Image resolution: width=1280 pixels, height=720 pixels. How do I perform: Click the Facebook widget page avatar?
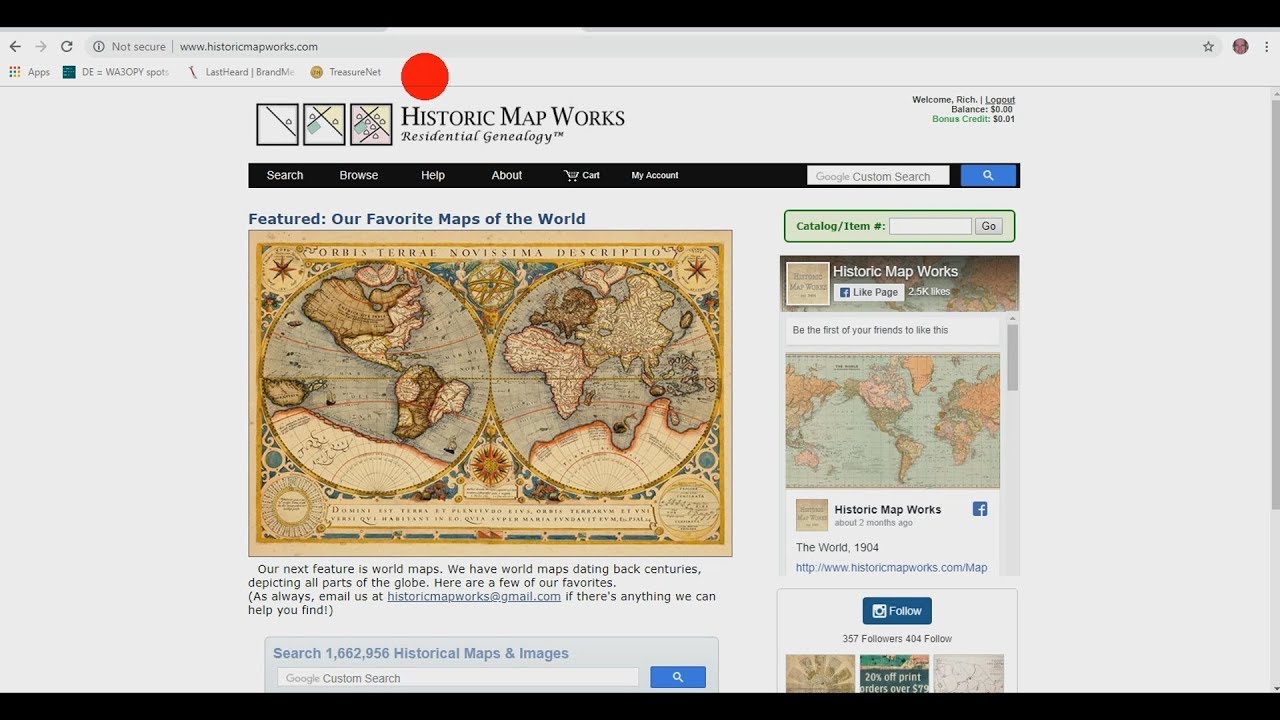[808, 284]
